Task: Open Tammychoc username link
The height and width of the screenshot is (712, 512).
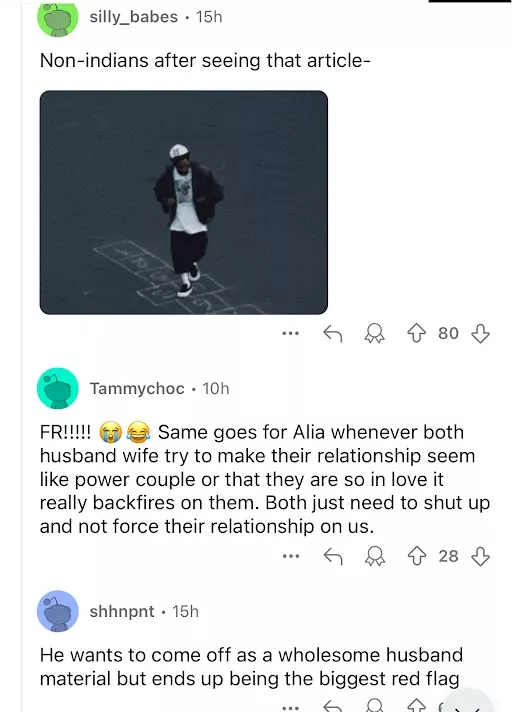Action: (137, 389)
